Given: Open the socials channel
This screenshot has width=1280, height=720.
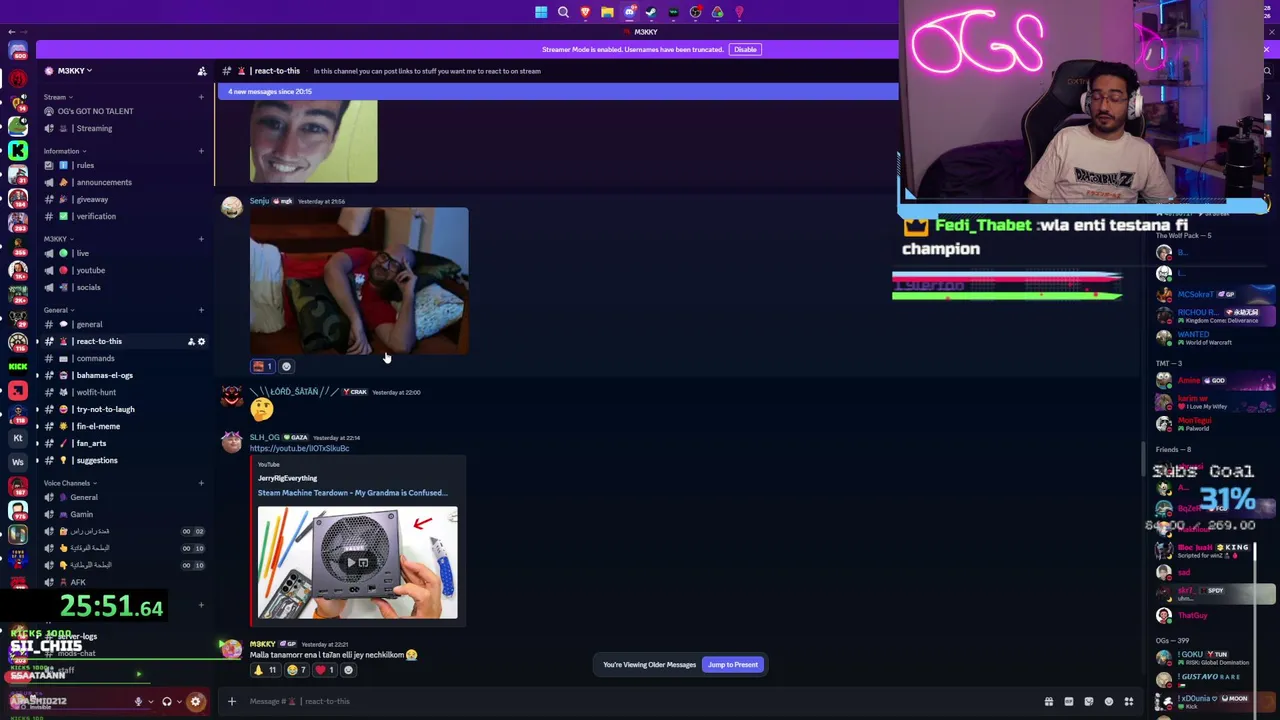Looking at the screenshot, I should [x=125, y=287].
